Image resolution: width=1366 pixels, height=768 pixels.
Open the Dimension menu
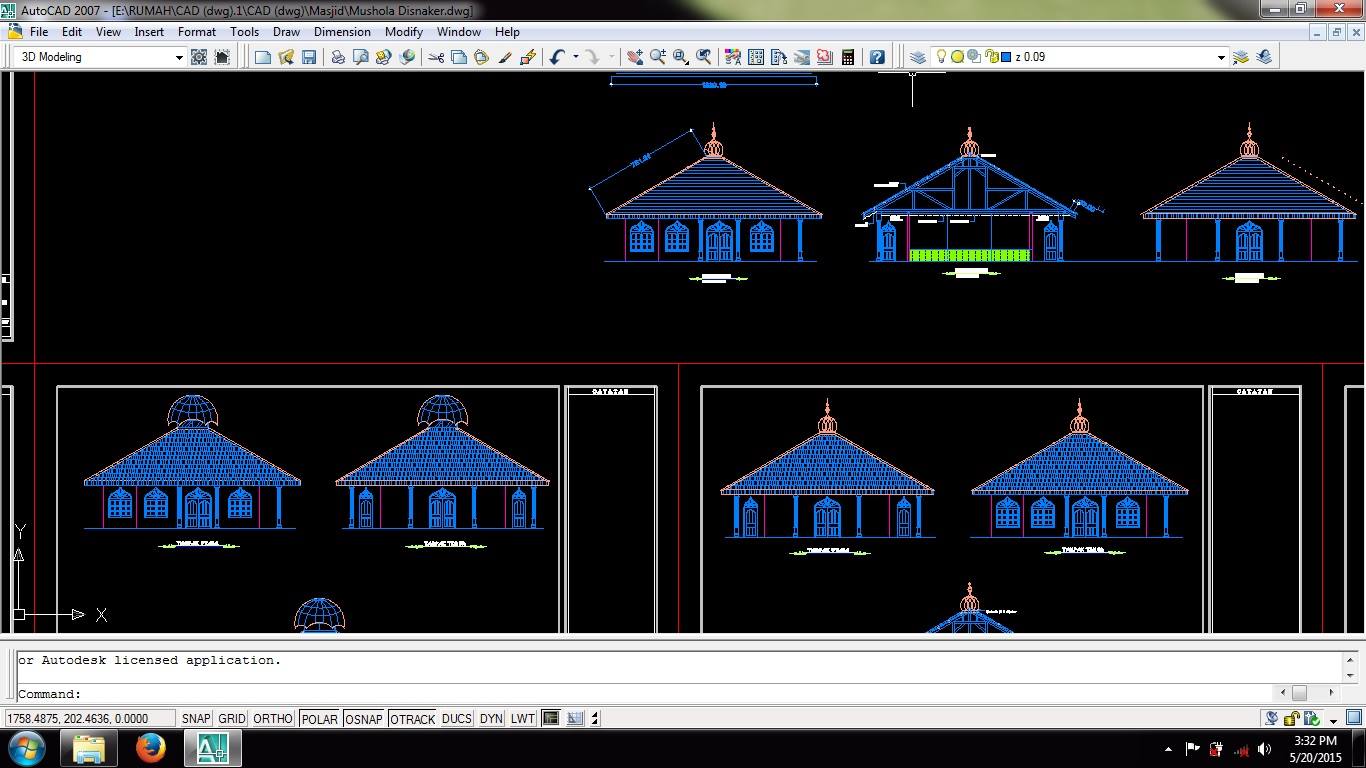[342, 32]
